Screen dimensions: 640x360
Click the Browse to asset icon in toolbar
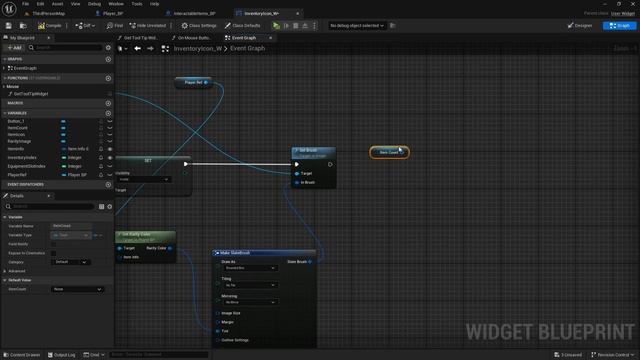23,26
